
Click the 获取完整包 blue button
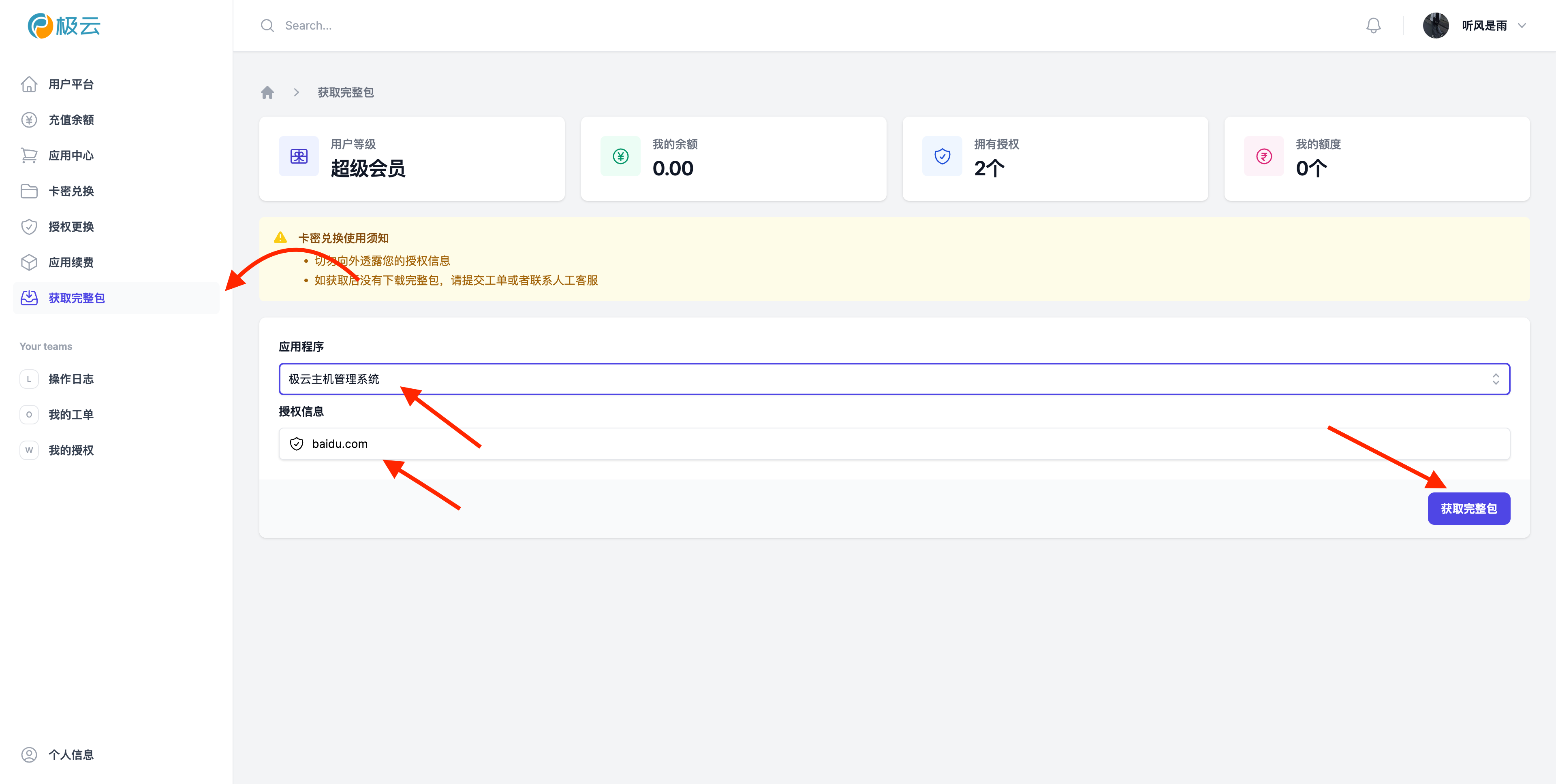click(x=1468, y=509)
